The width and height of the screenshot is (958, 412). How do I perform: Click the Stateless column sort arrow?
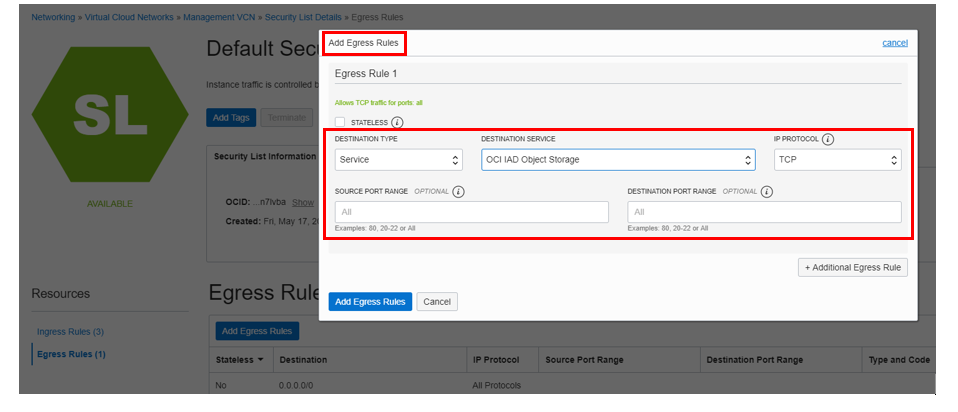coord(261,360)
